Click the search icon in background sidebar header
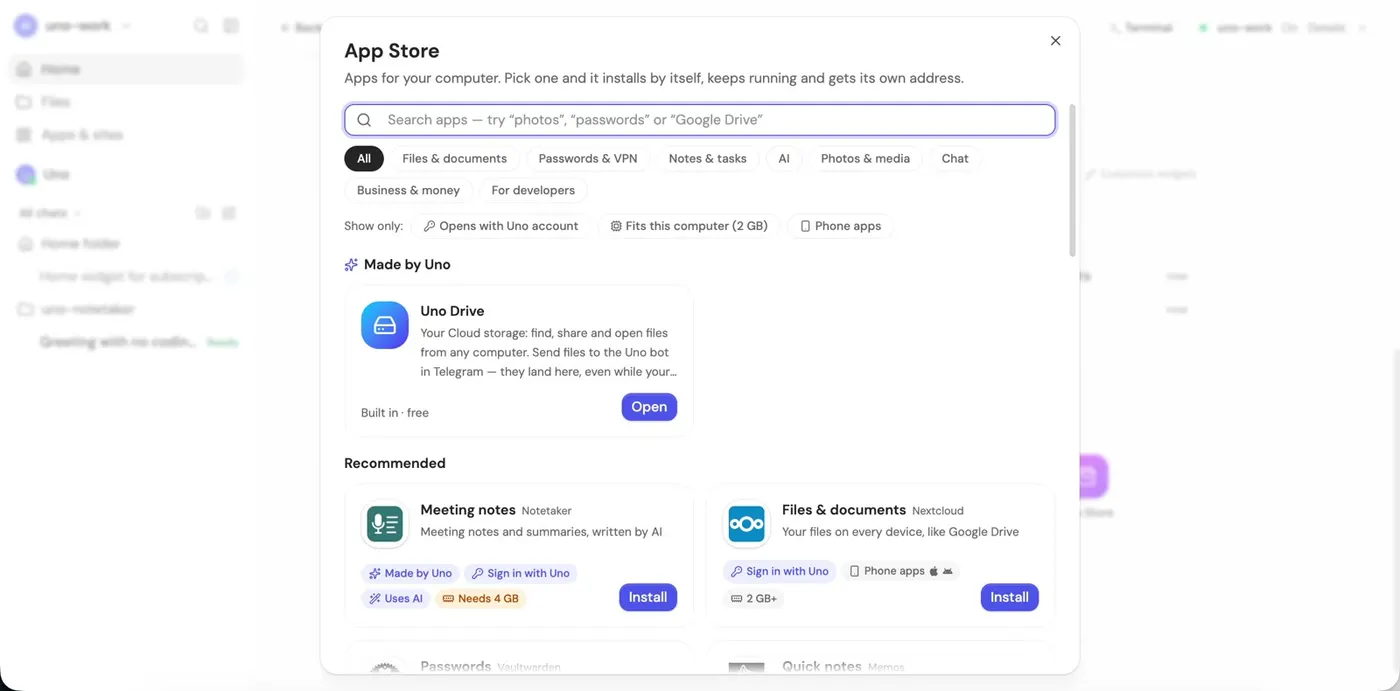Viewport: 1400px width, 691px height. pyautogui.click(x=201, y=26)
